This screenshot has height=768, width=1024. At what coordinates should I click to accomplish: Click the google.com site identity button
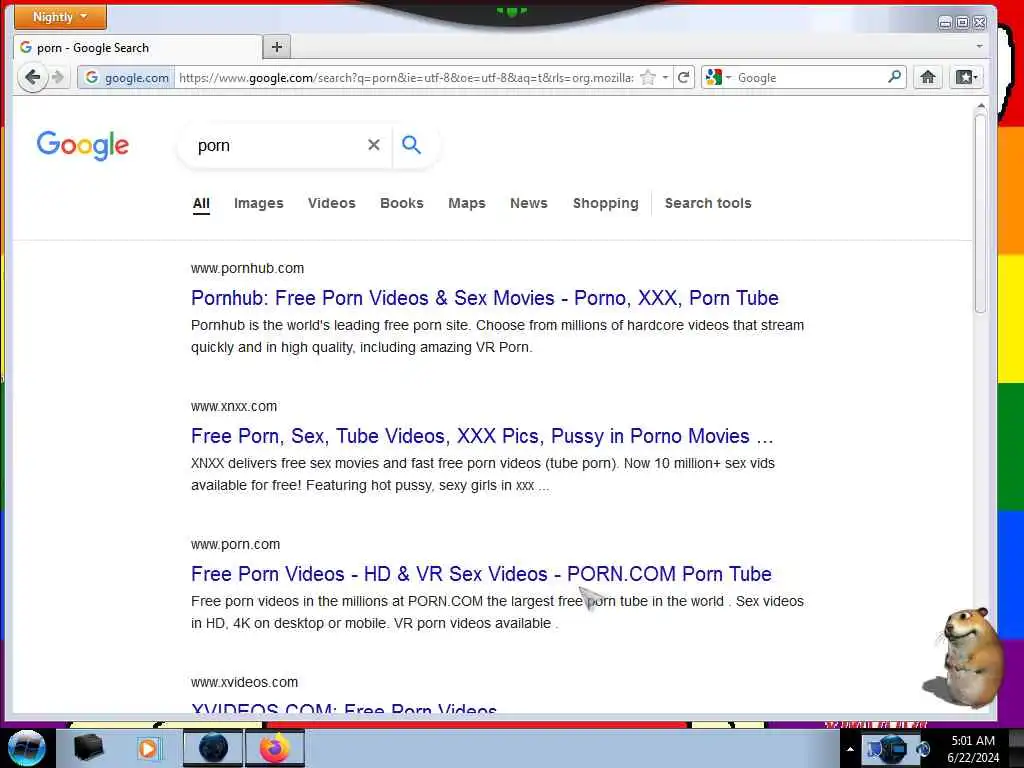click(127, 78)
